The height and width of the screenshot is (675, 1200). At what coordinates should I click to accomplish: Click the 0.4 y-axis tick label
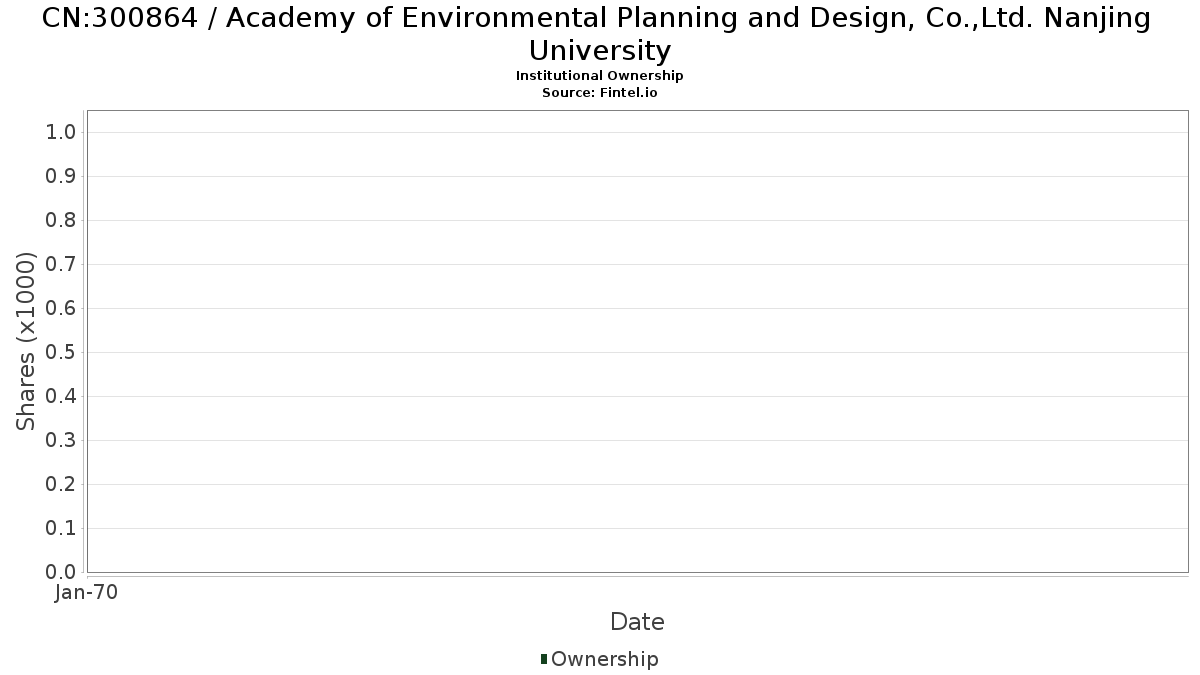pos(61,396)
